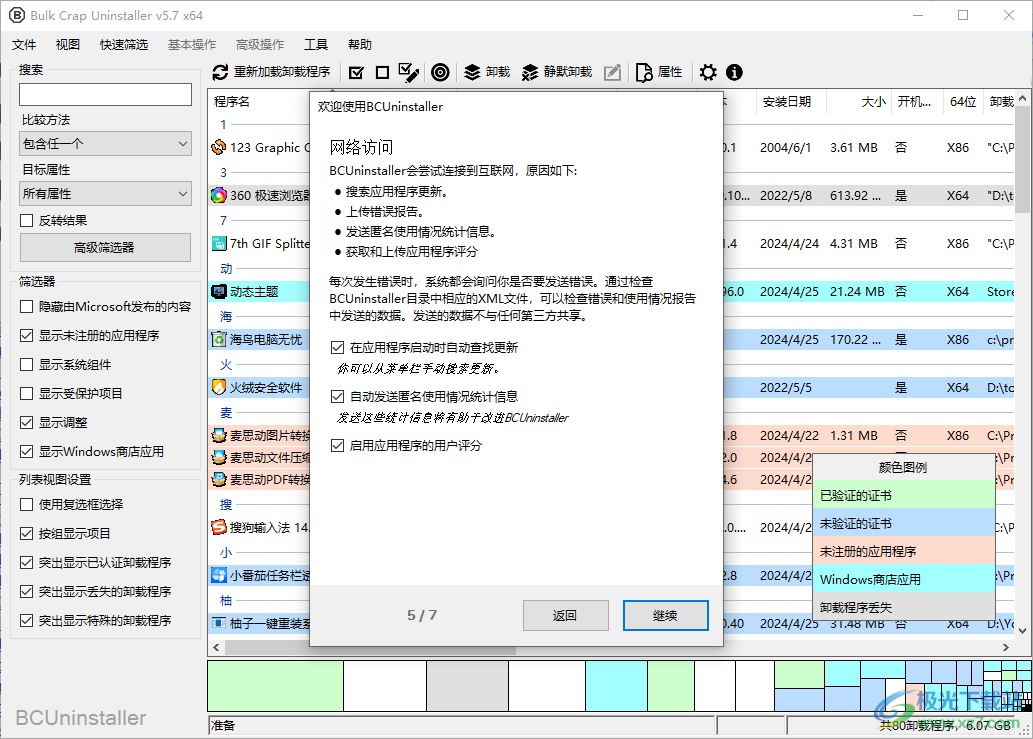Click the 高级筛选器 button
1033x739 pixels.
[104, 247]
